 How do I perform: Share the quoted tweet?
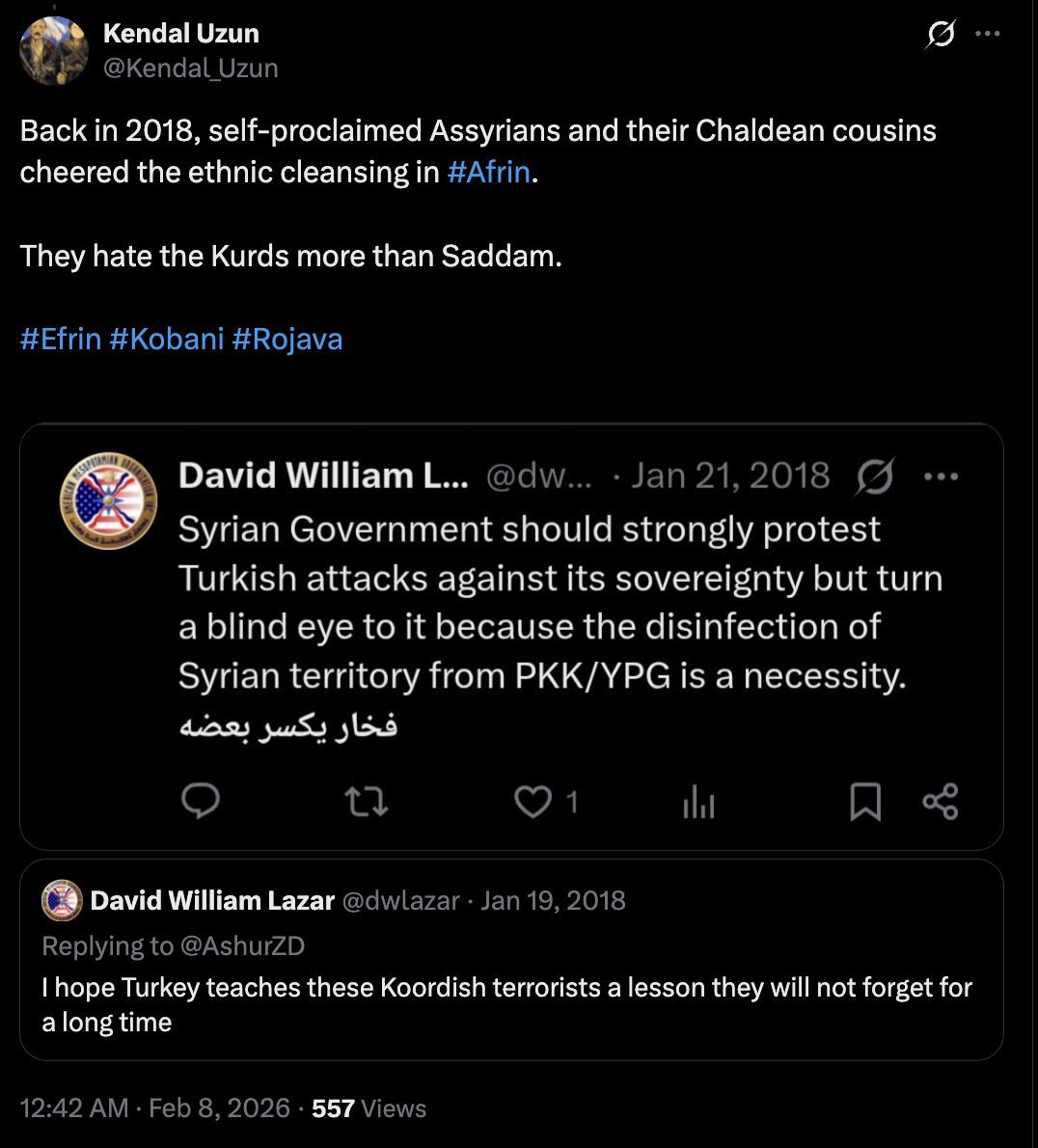(941, 801)
